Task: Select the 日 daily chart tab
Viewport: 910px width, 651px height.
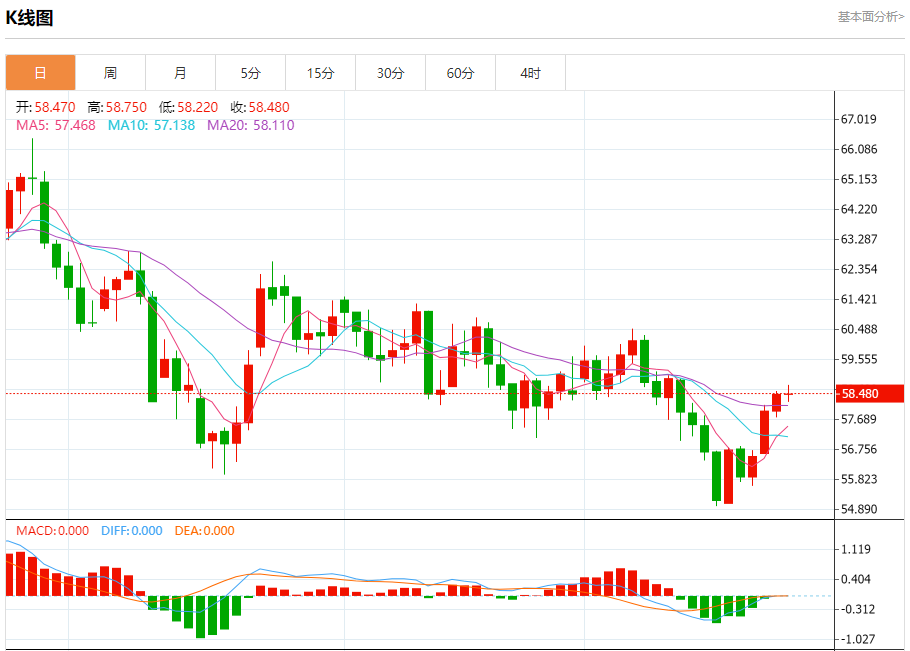Action: [x=41, y=73]
